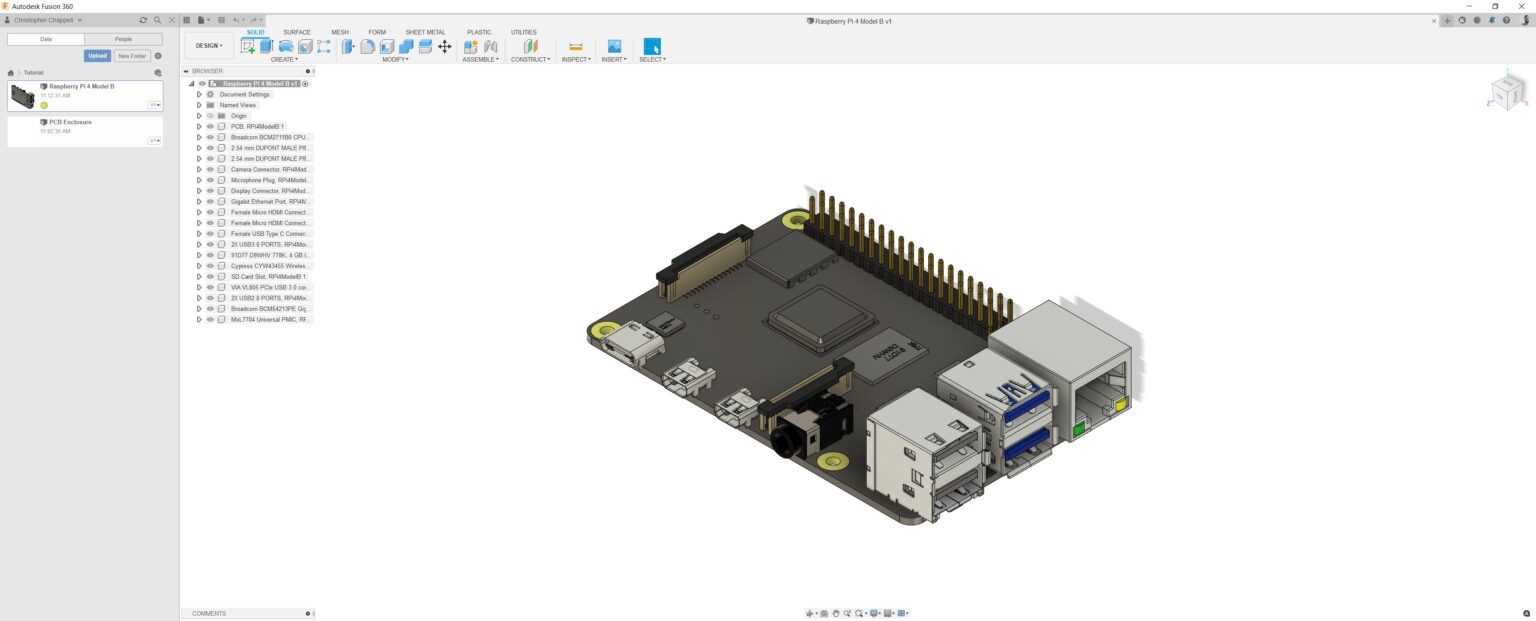
Task: Select the Fillet tool
Action: [367, 46]
